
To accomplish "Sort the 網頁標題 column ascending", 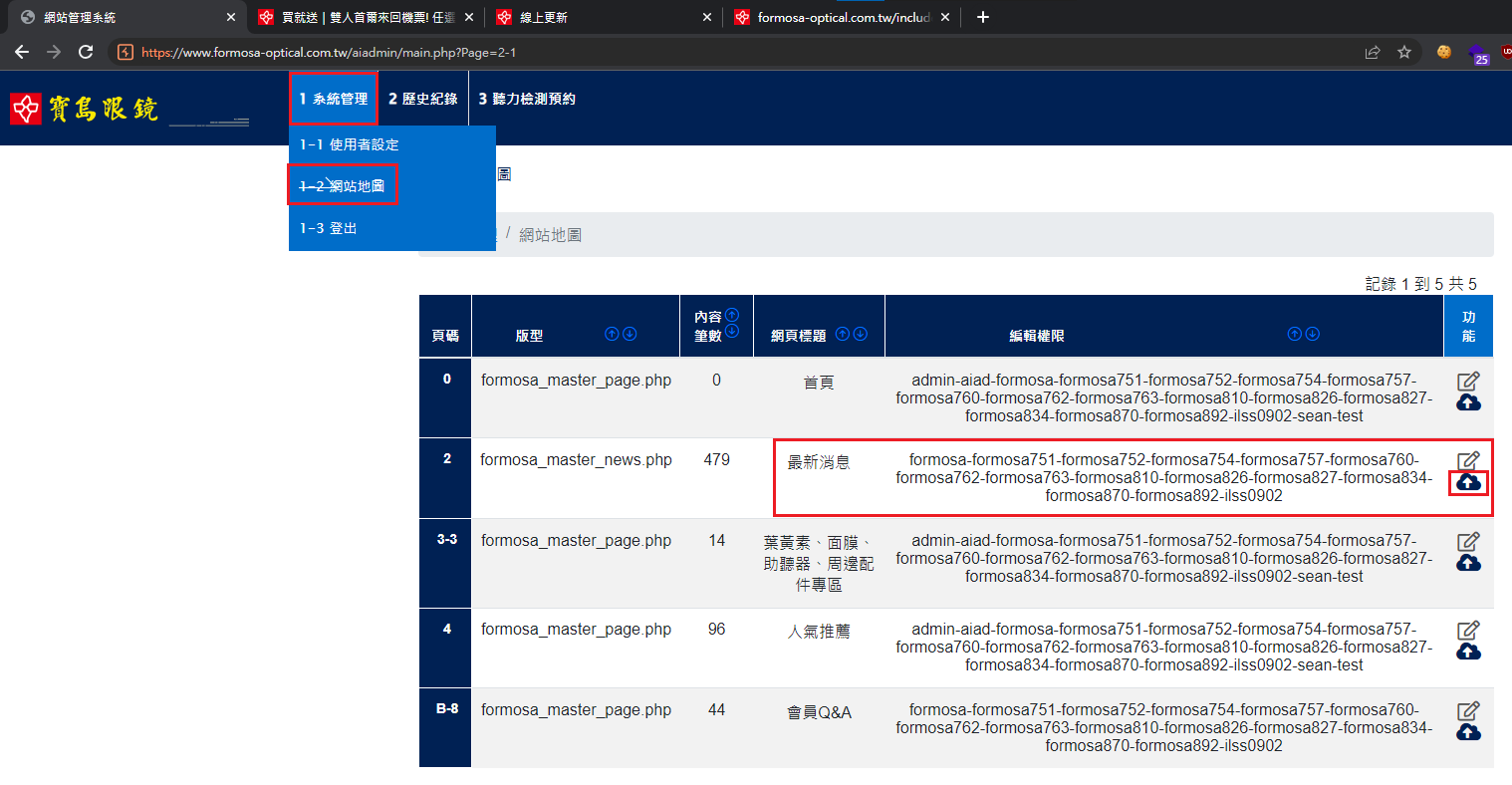I will 843,334.
